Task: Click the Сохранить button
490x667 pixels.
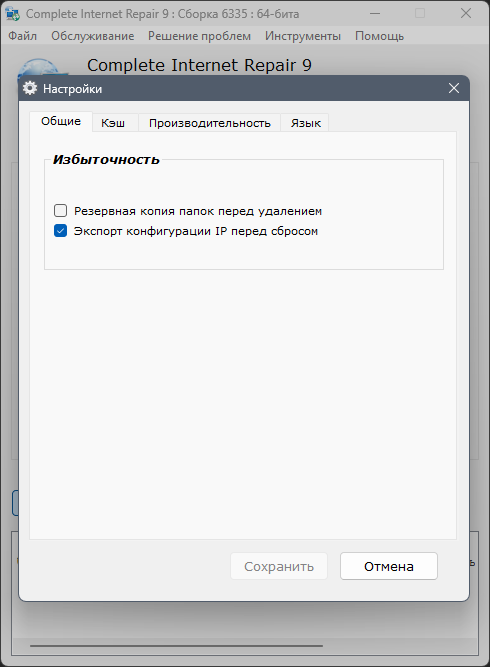Action: click(x=279, y=566)
